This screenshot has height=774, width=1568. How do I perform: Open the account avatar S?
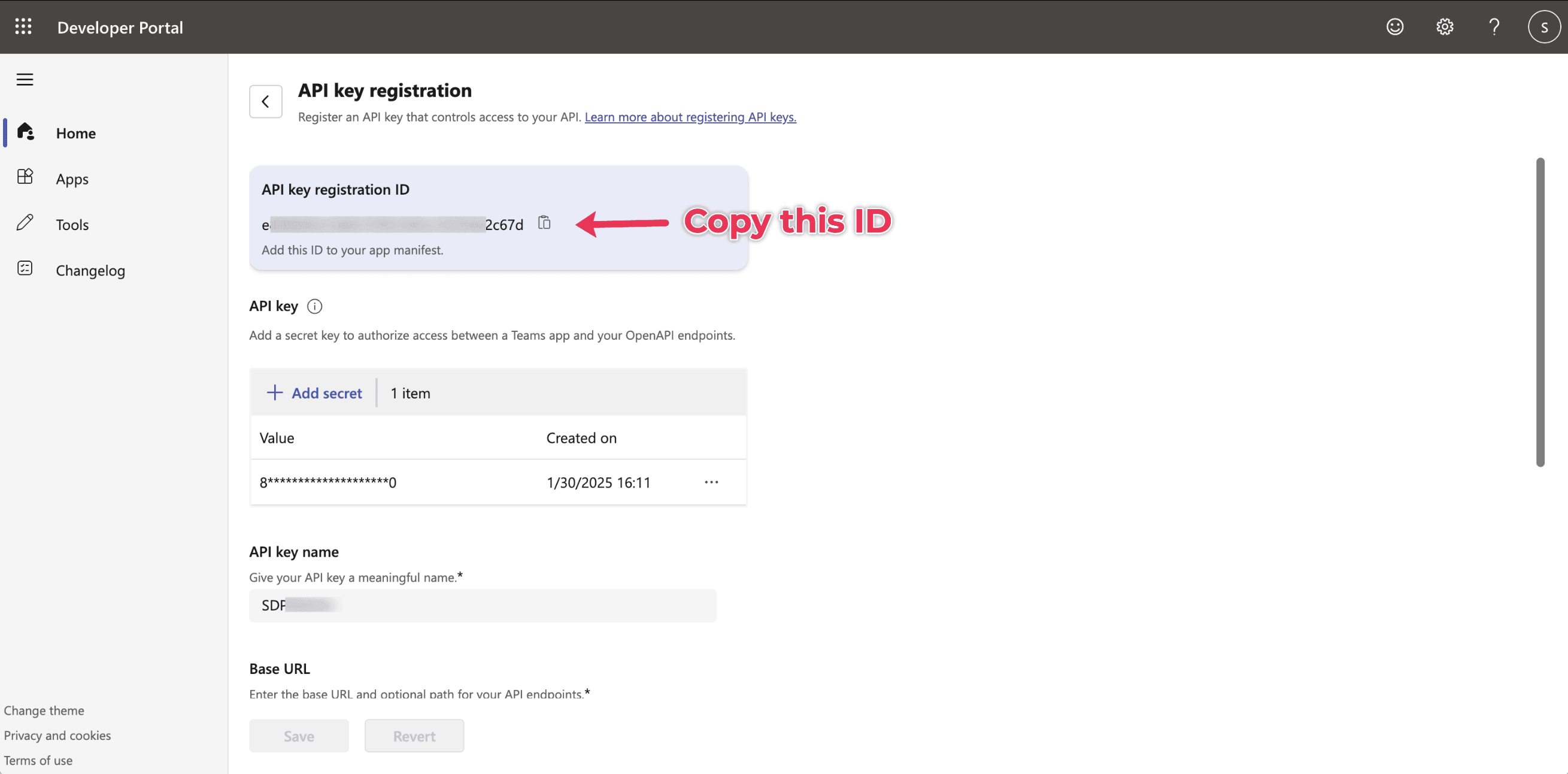click(1543, 27)
